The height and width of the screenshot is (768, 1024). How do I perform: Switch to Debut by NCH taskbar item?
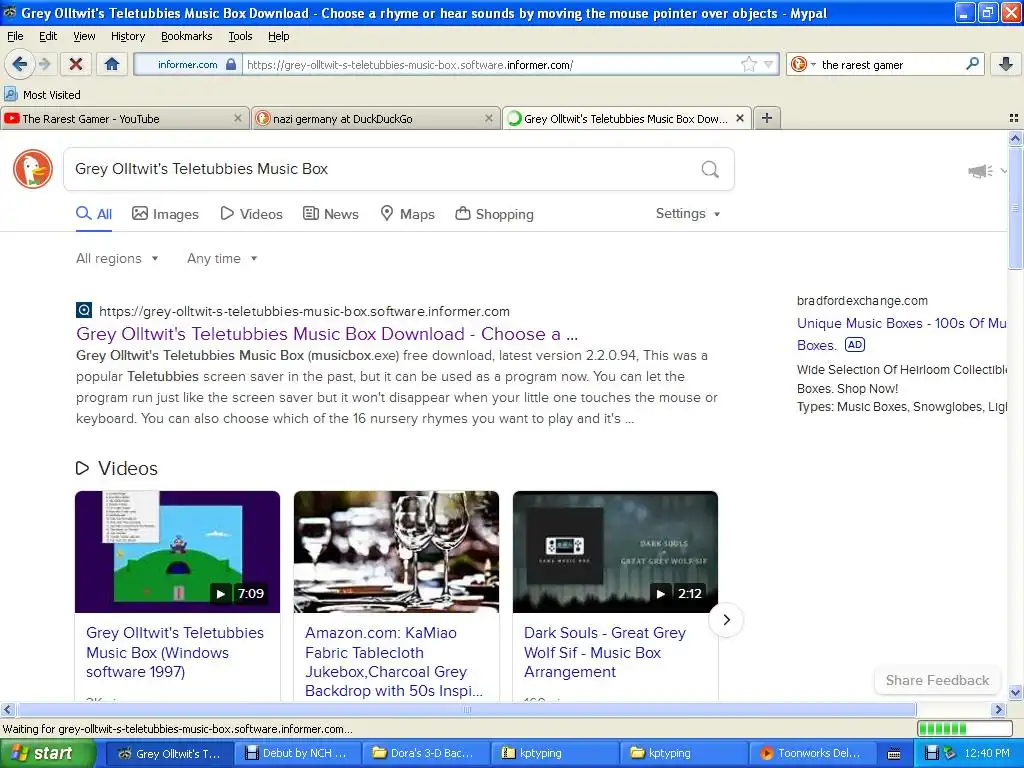click(x=295, y=753)
